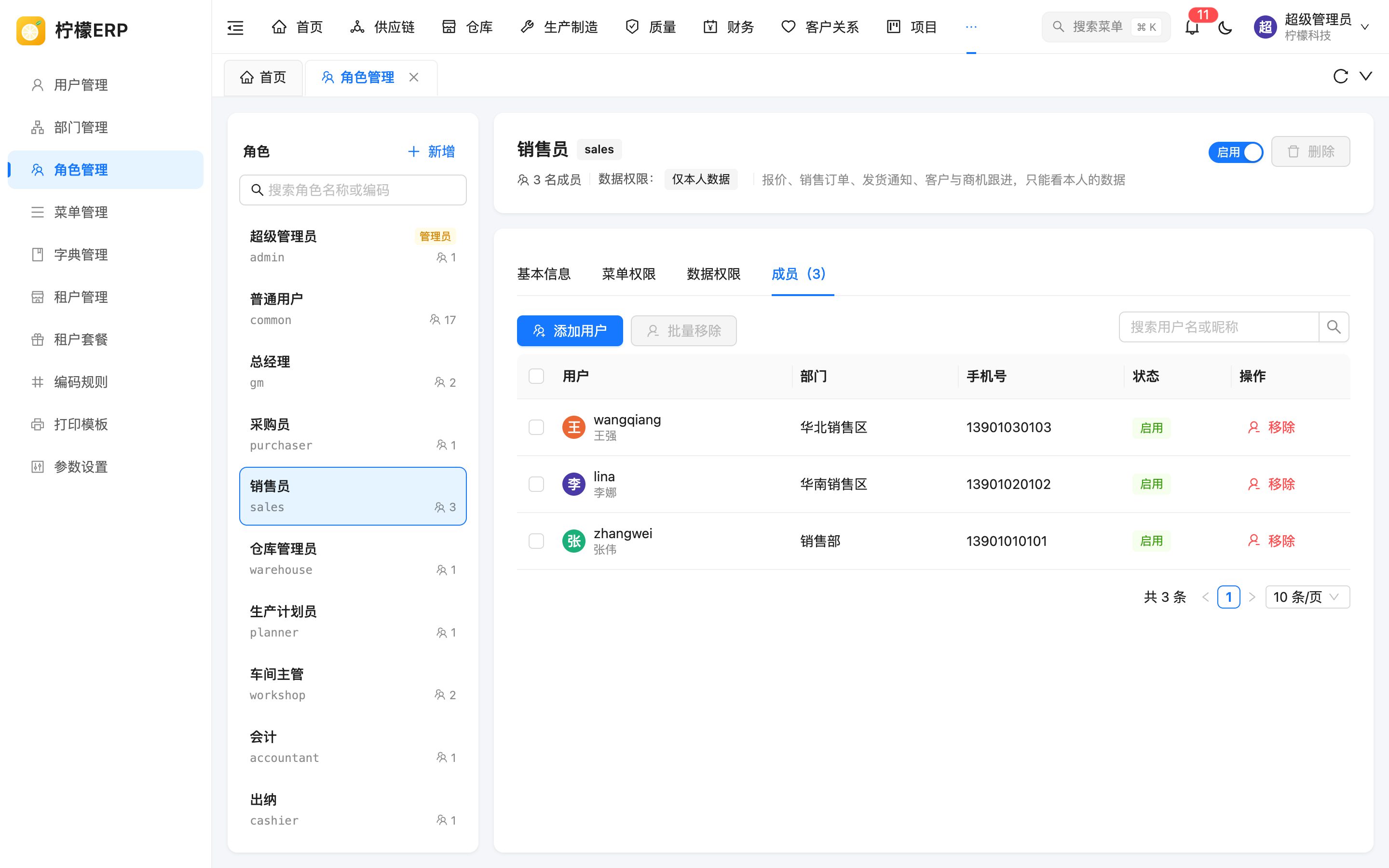Screen dimensions: 1389x868
Task: Click the 柠檬ERP logo icon
Action: [x=31, y=30]
